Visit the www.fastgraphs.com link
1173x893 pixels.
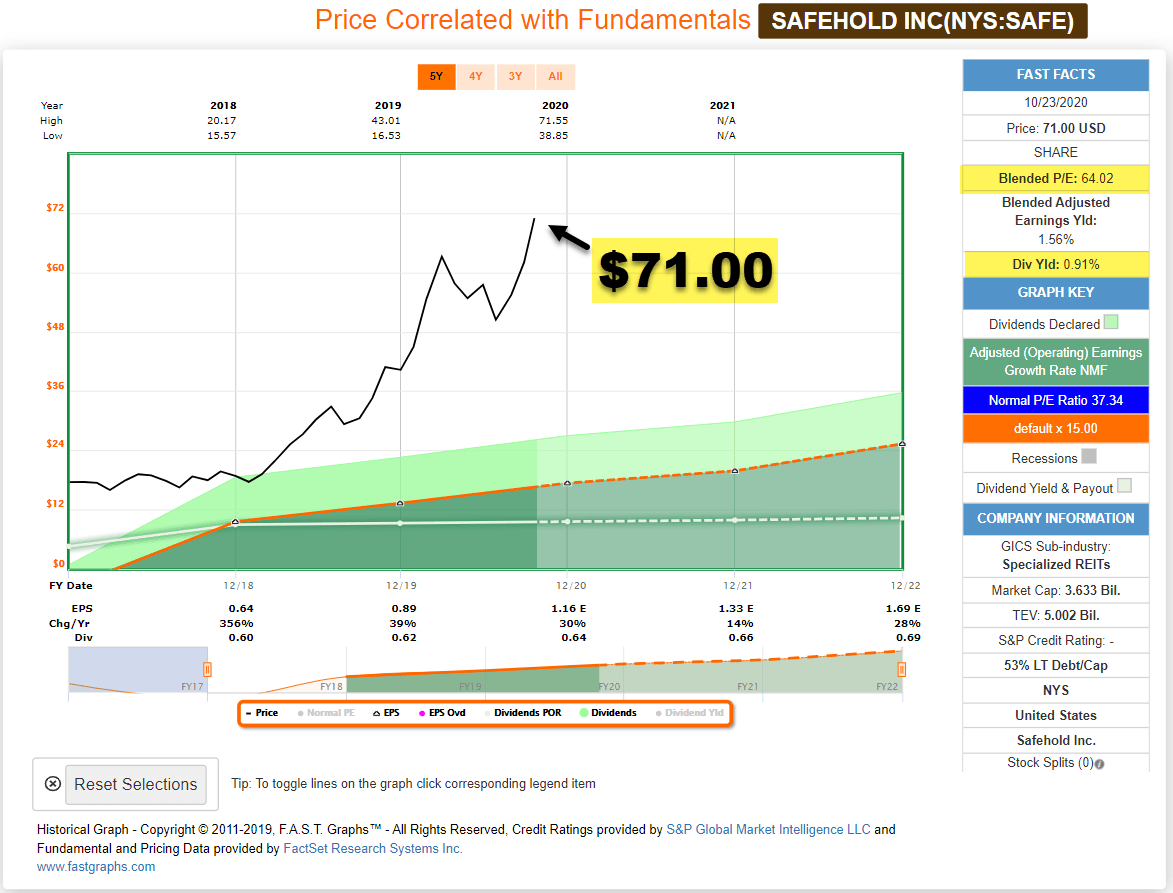[x=96, y=867]
